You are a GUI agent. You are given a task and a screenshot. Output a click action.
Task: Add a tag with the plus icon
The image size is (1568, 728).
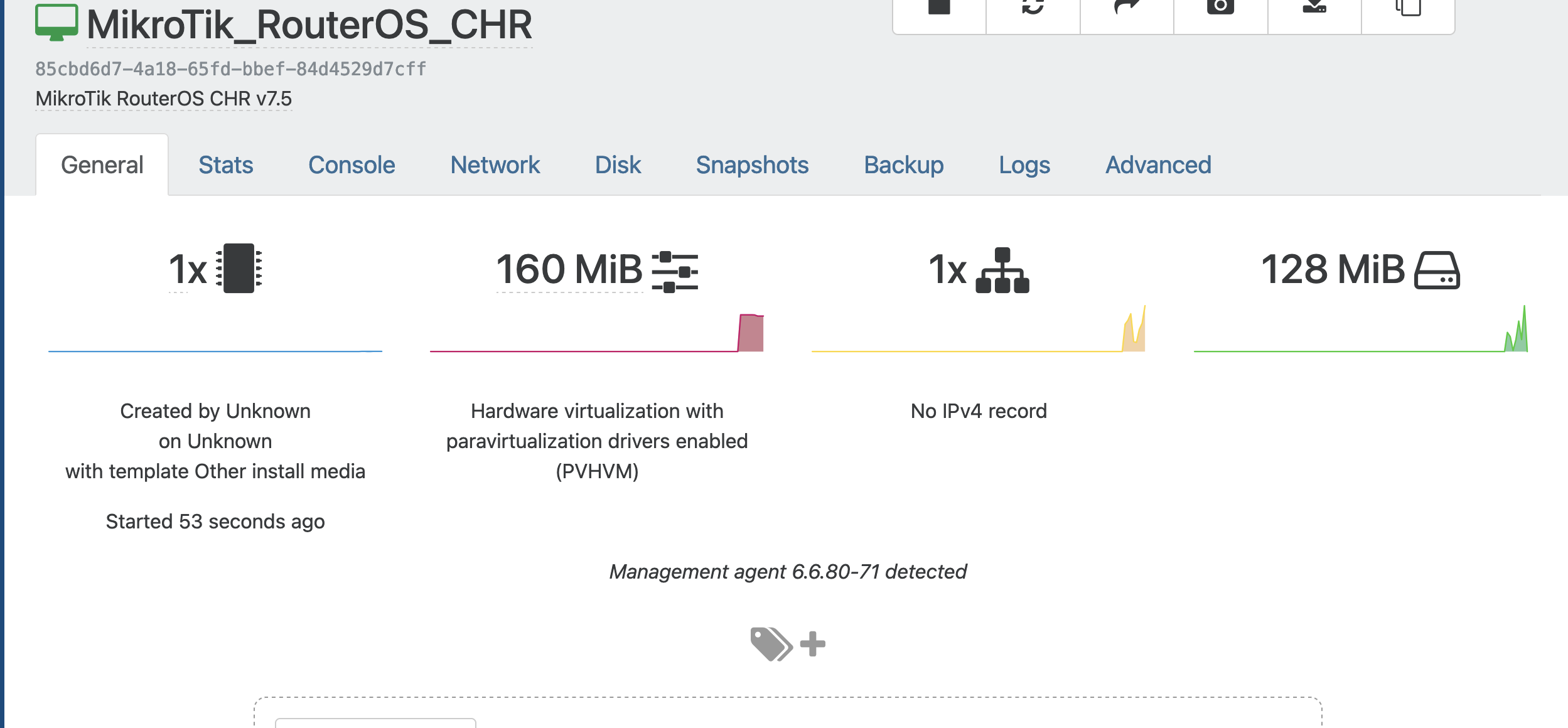click(x=812, y=644)
